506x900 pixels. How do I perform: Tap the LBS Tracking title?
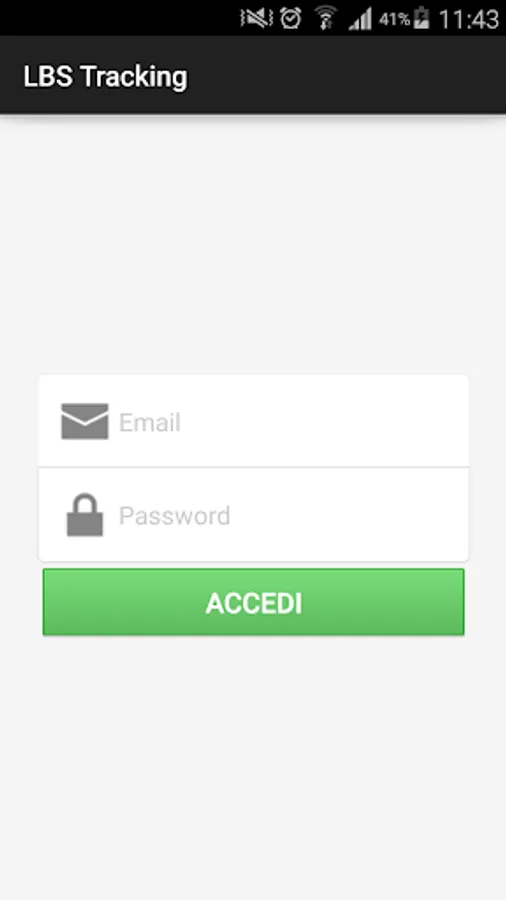coord(106,76)
